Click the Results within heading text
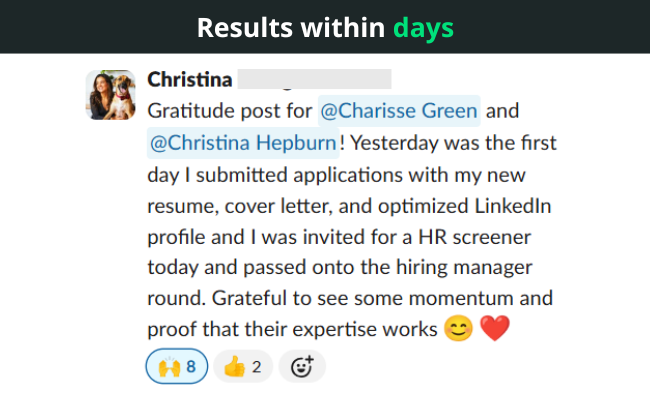650x400 pixels. point(291,28)
